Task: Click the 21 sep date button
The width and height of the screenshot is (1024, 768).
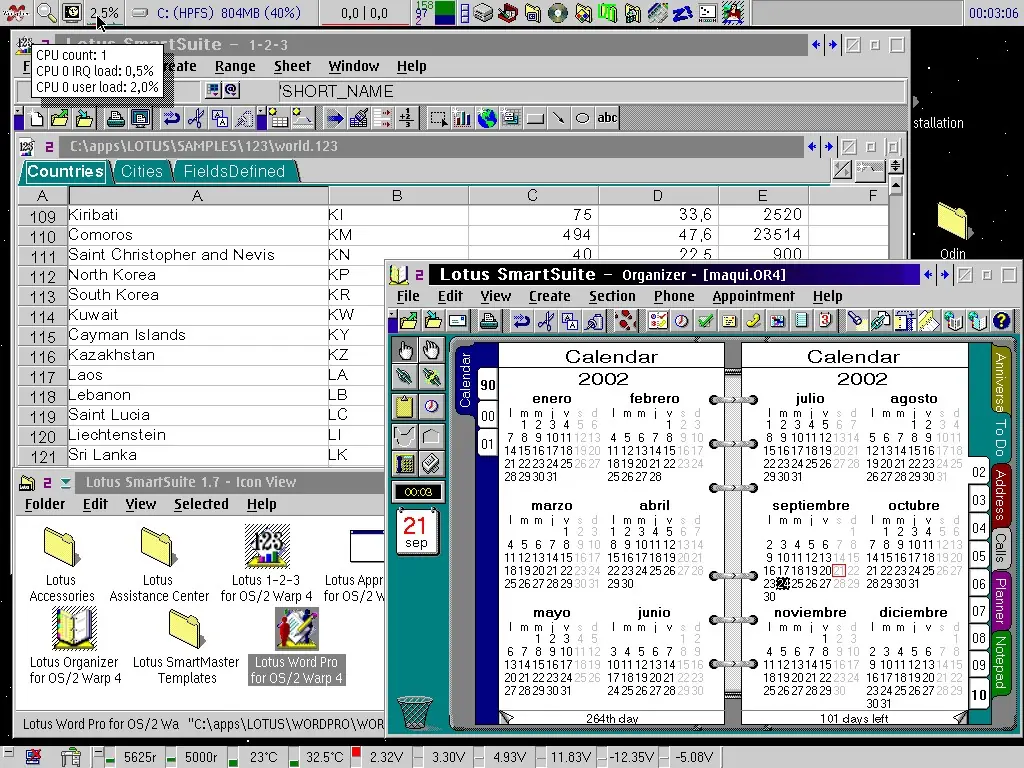Action: tap(416, 532)
